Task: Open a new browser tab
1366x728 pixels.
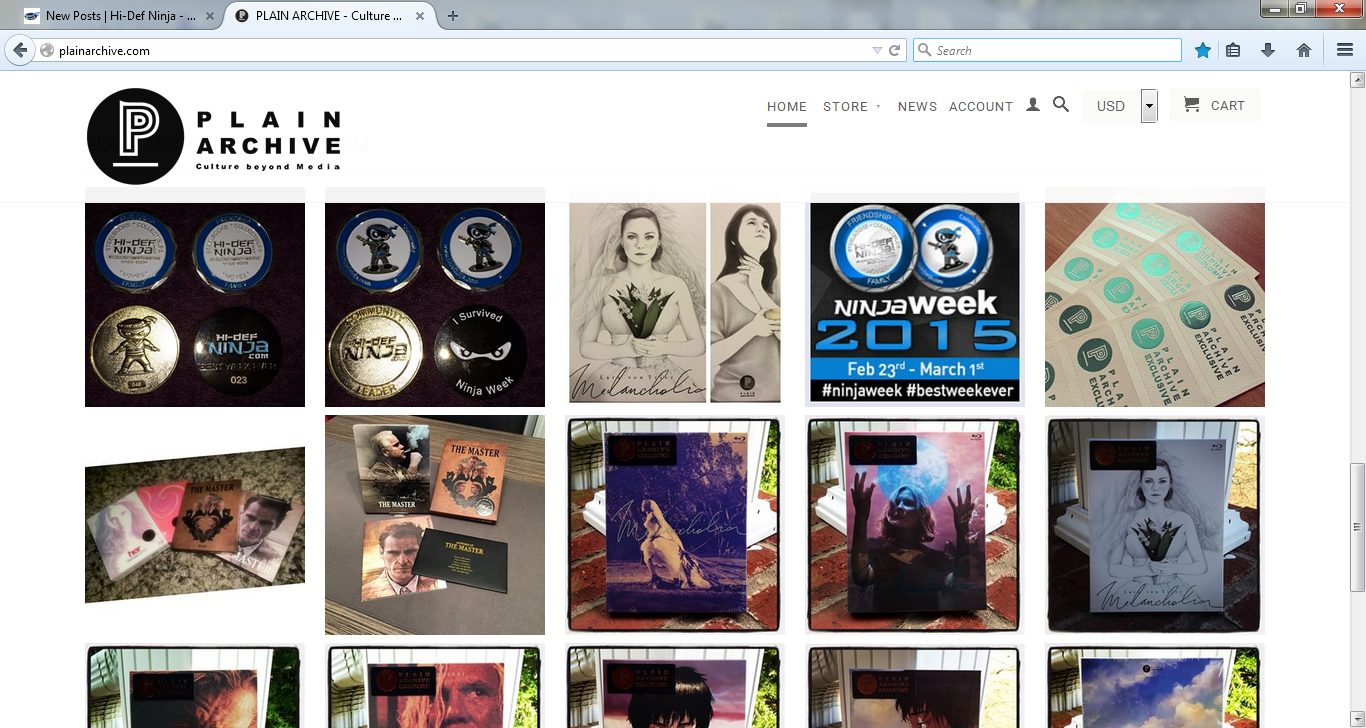Action: pyautogui.click(x=453, y=16)
